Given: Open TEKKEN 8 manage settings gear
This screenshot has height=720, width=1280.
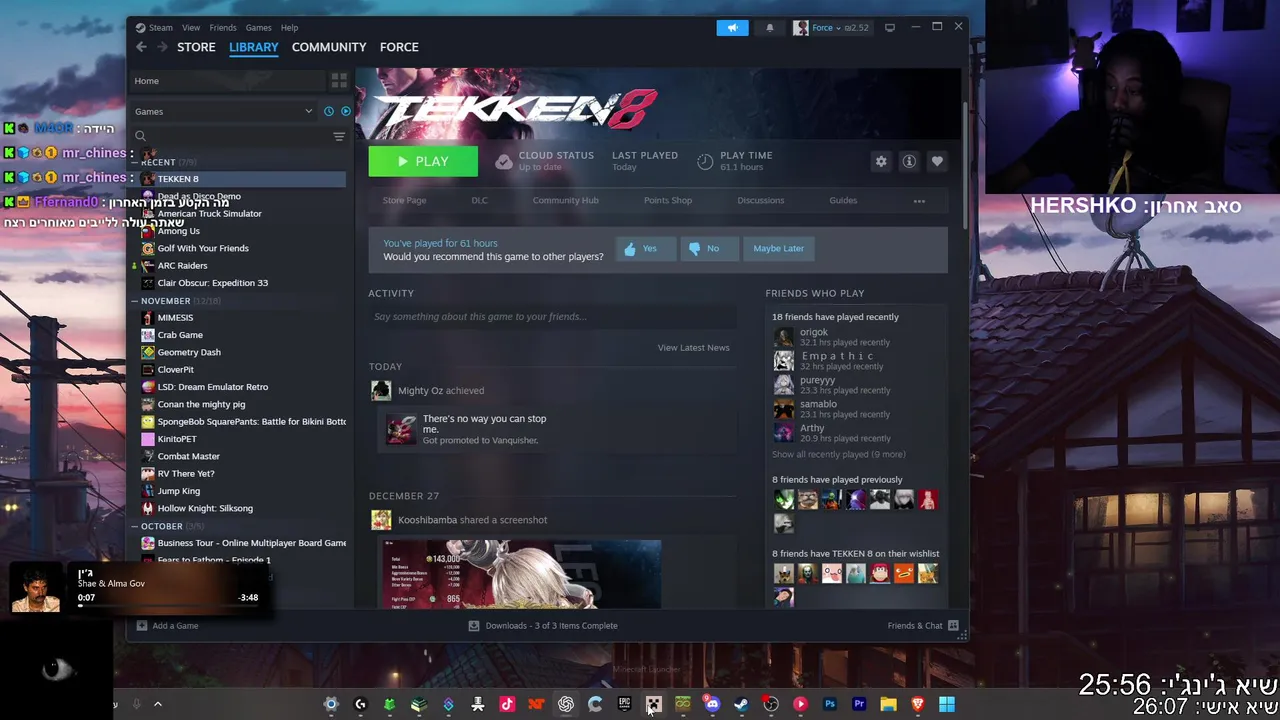Looking at the screenshot, I should pyautogui.click(x=881, y=162).
